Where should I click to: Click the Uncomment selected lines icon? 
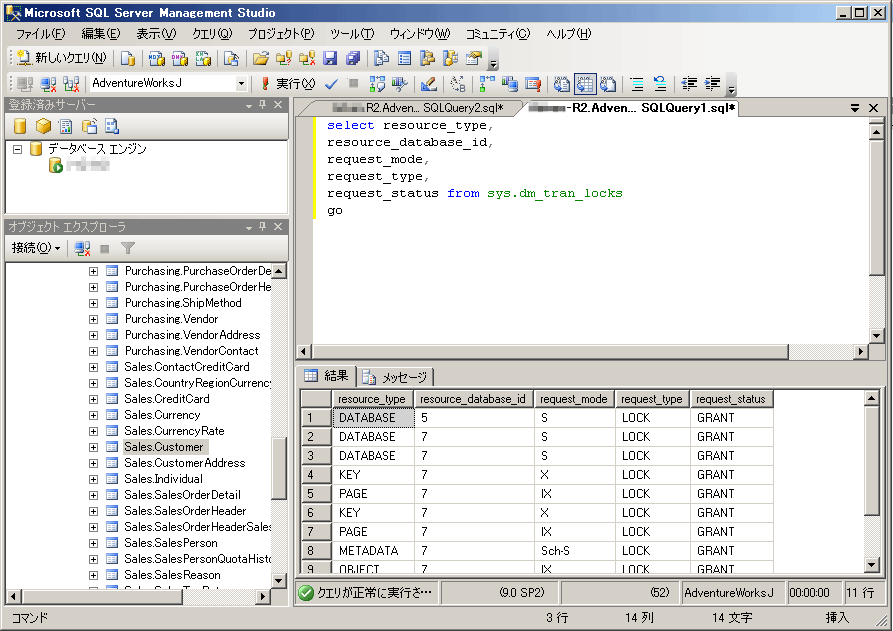[660, 84]
